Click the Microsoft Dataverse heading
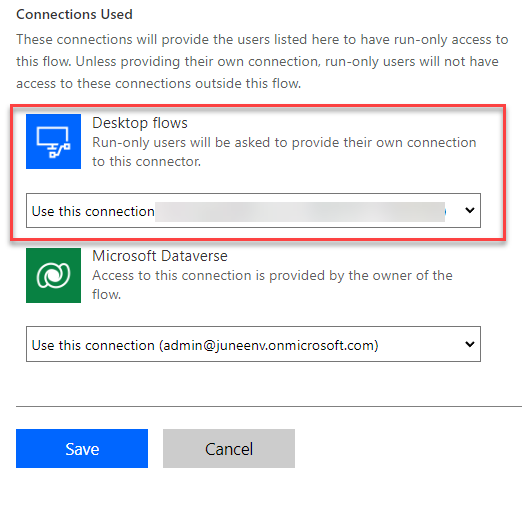531x515 pixels. [160, 256]
